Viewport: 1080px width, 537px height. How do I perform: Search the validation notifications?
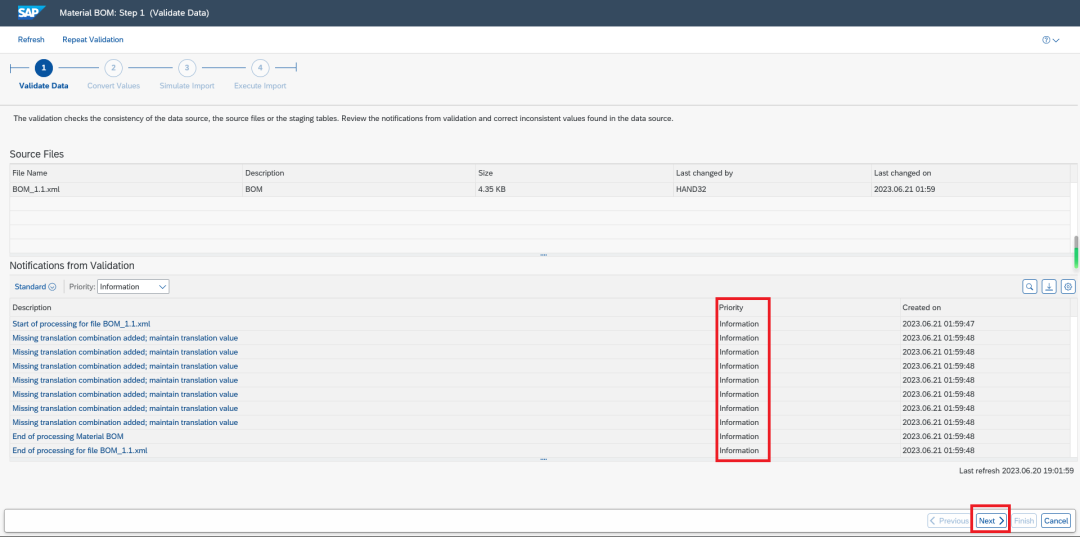click(x=1029, y=286)
